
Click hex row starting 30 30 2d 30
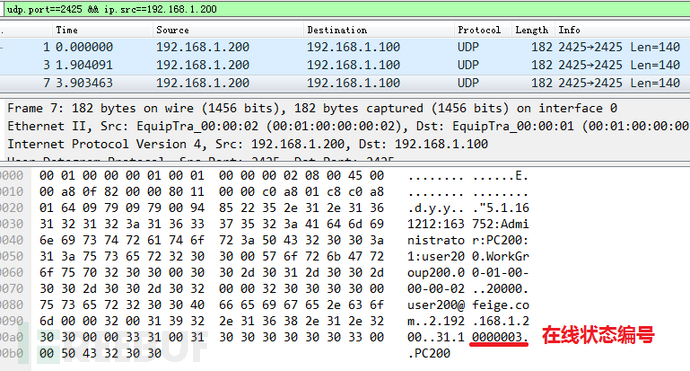point(211,289)
